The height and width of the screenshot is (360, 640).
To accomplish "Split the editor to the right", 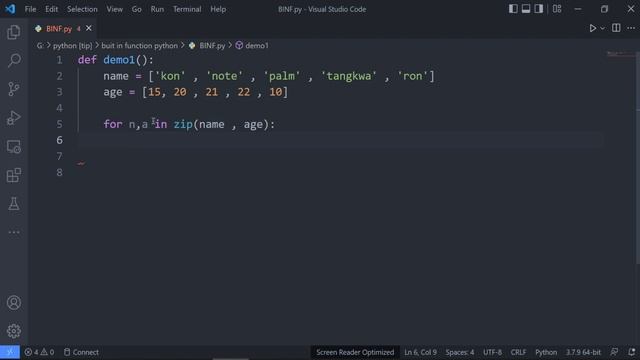I will (x=616, y=28).
